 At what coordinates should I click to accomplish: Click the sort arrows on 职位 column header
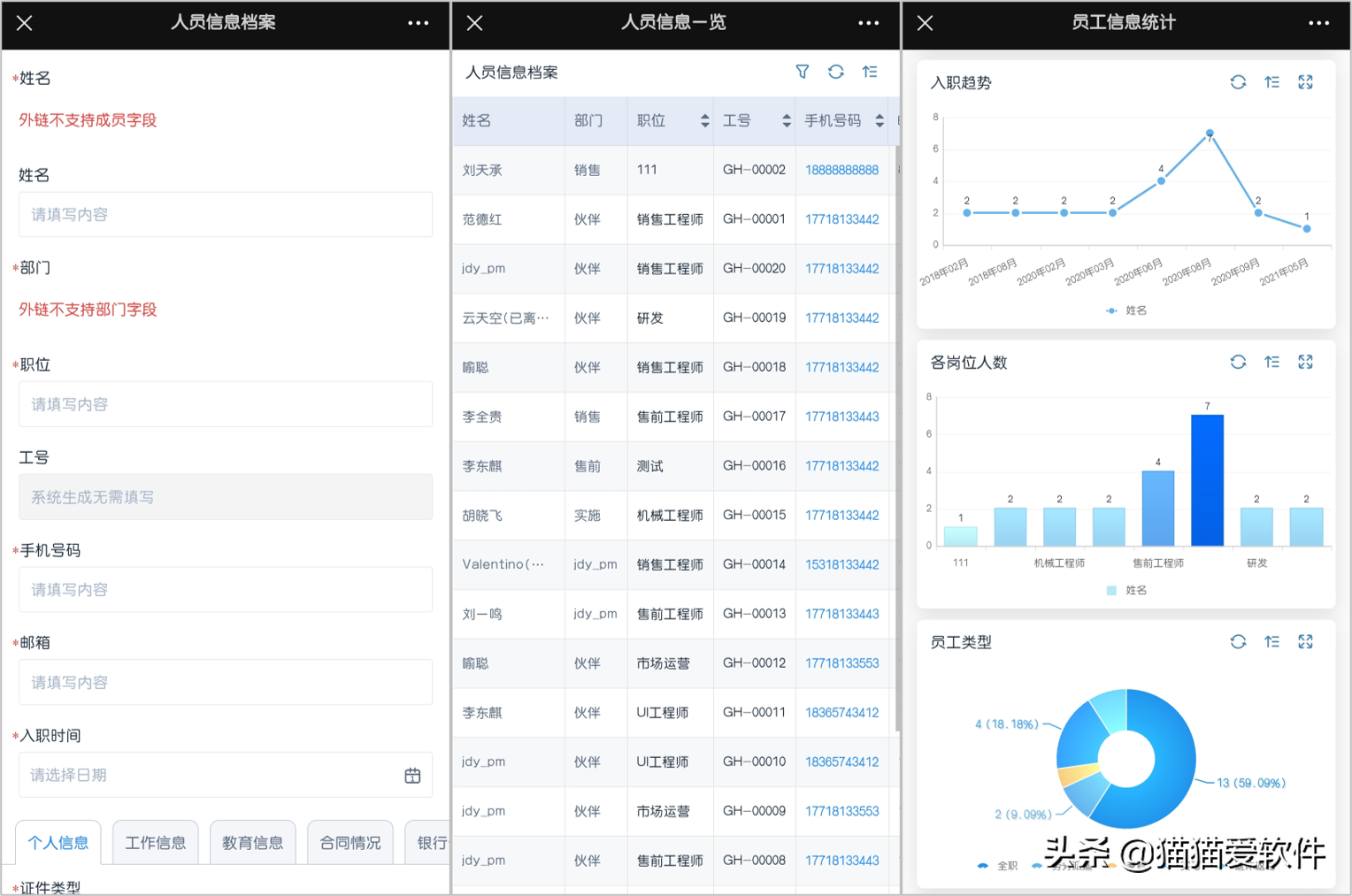point(703,120)
